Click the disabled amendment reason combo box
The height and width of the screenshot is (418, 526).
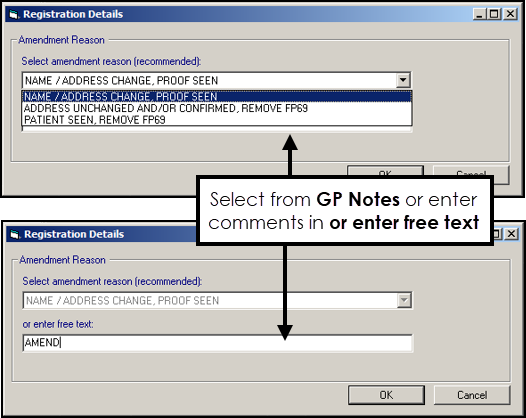coord(217,300)
